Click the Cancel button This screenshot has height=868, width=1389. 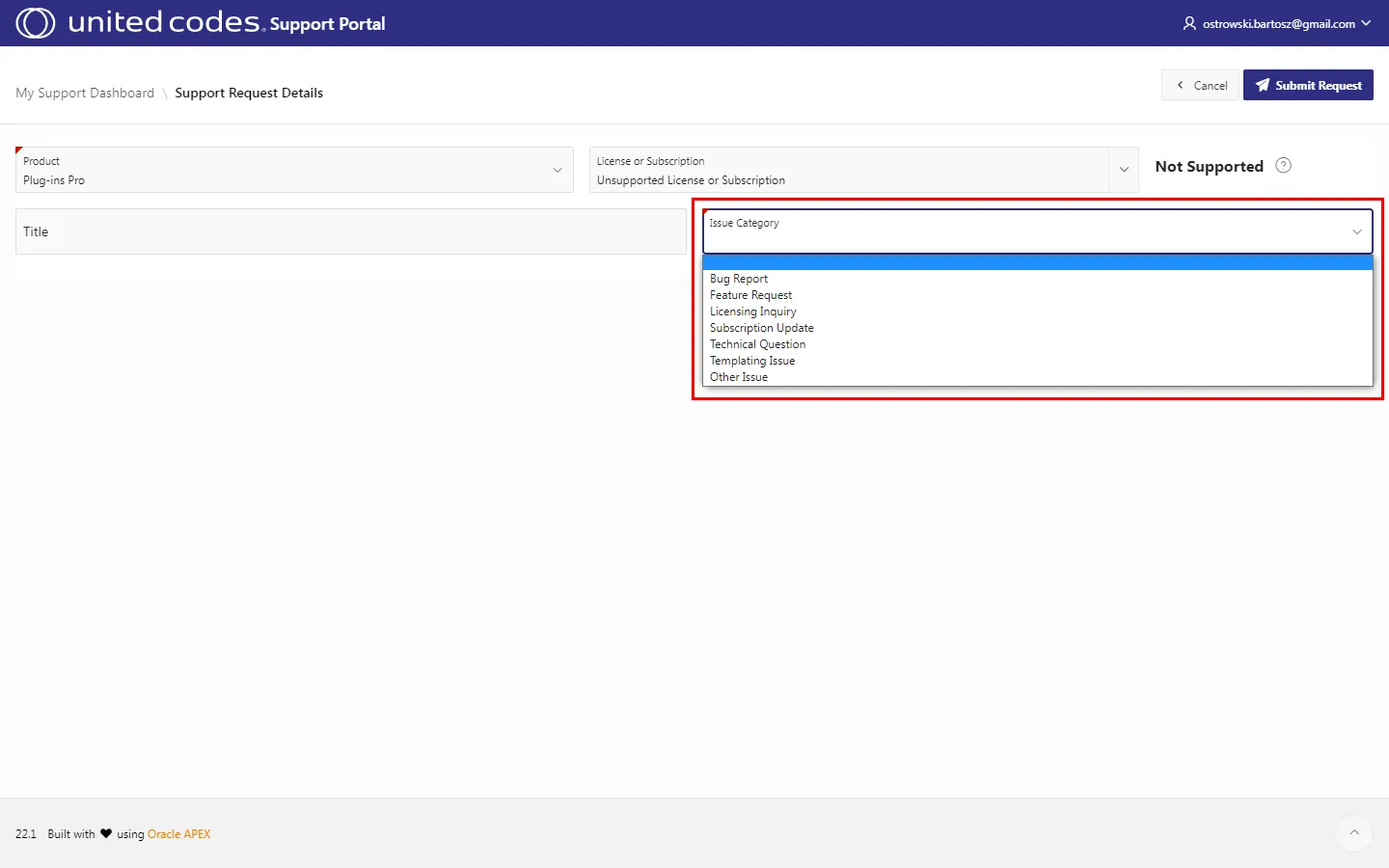1200,85
